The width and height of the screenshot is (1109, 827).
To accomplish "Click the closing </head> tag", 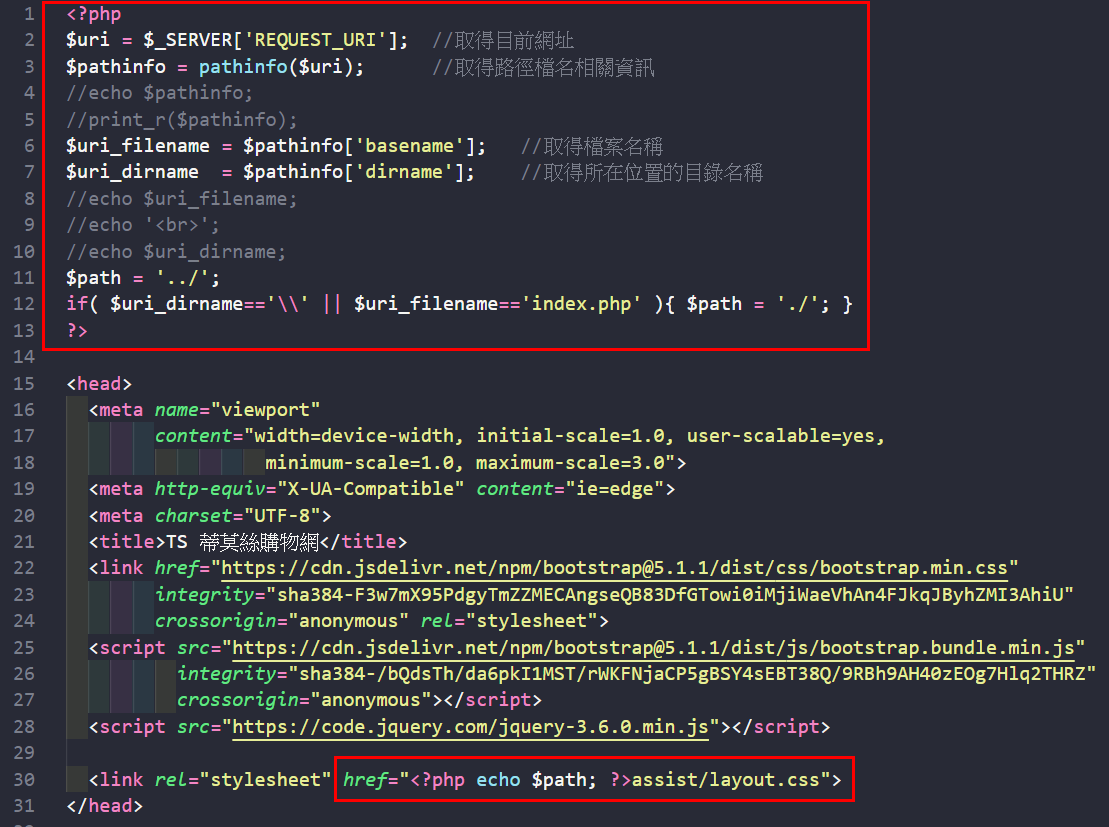I will pyautogui.click(x=105, y=805).
